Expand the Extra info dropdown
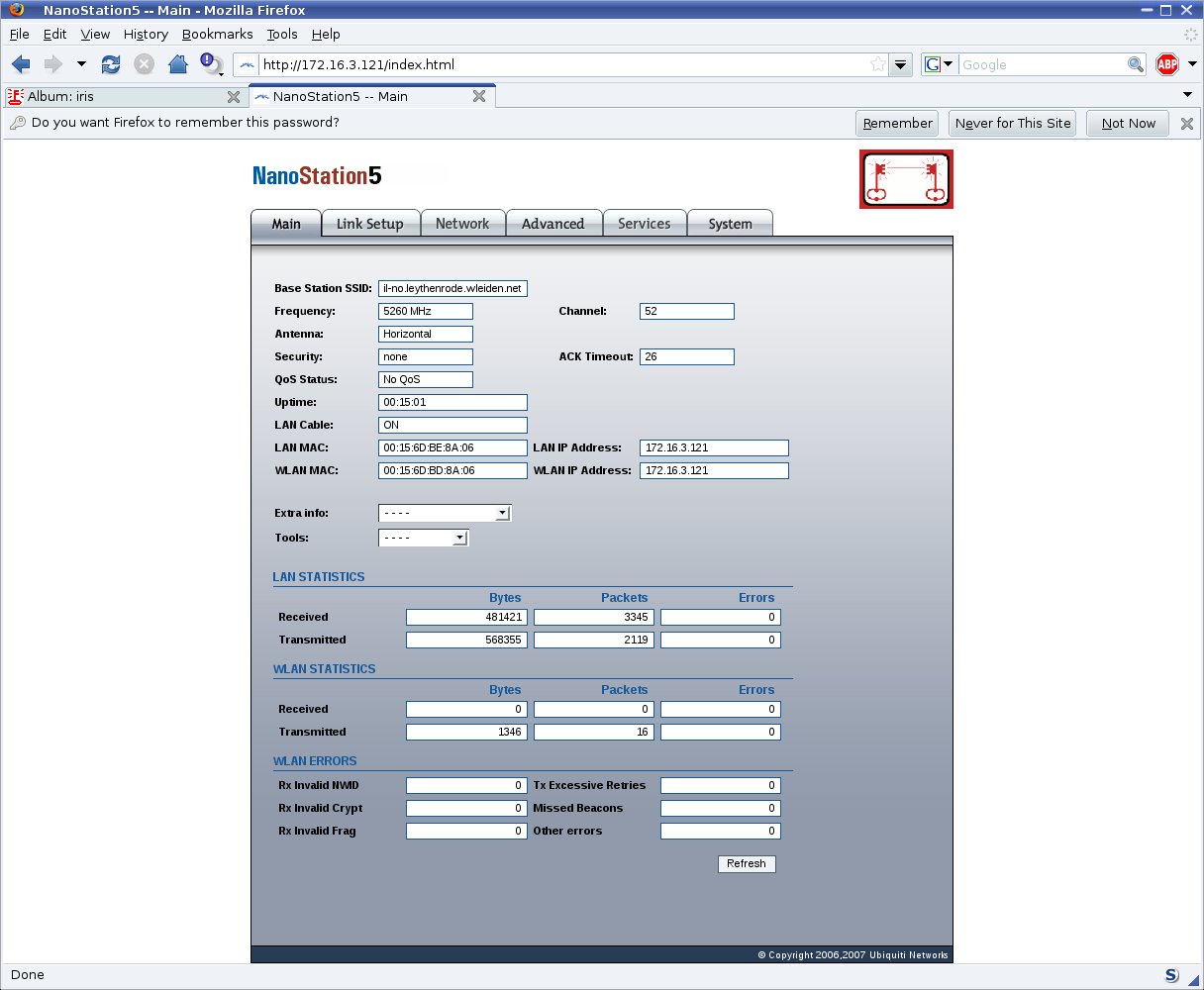The height and width of the screenshot is (990, 1204). [x=502, y=513]
